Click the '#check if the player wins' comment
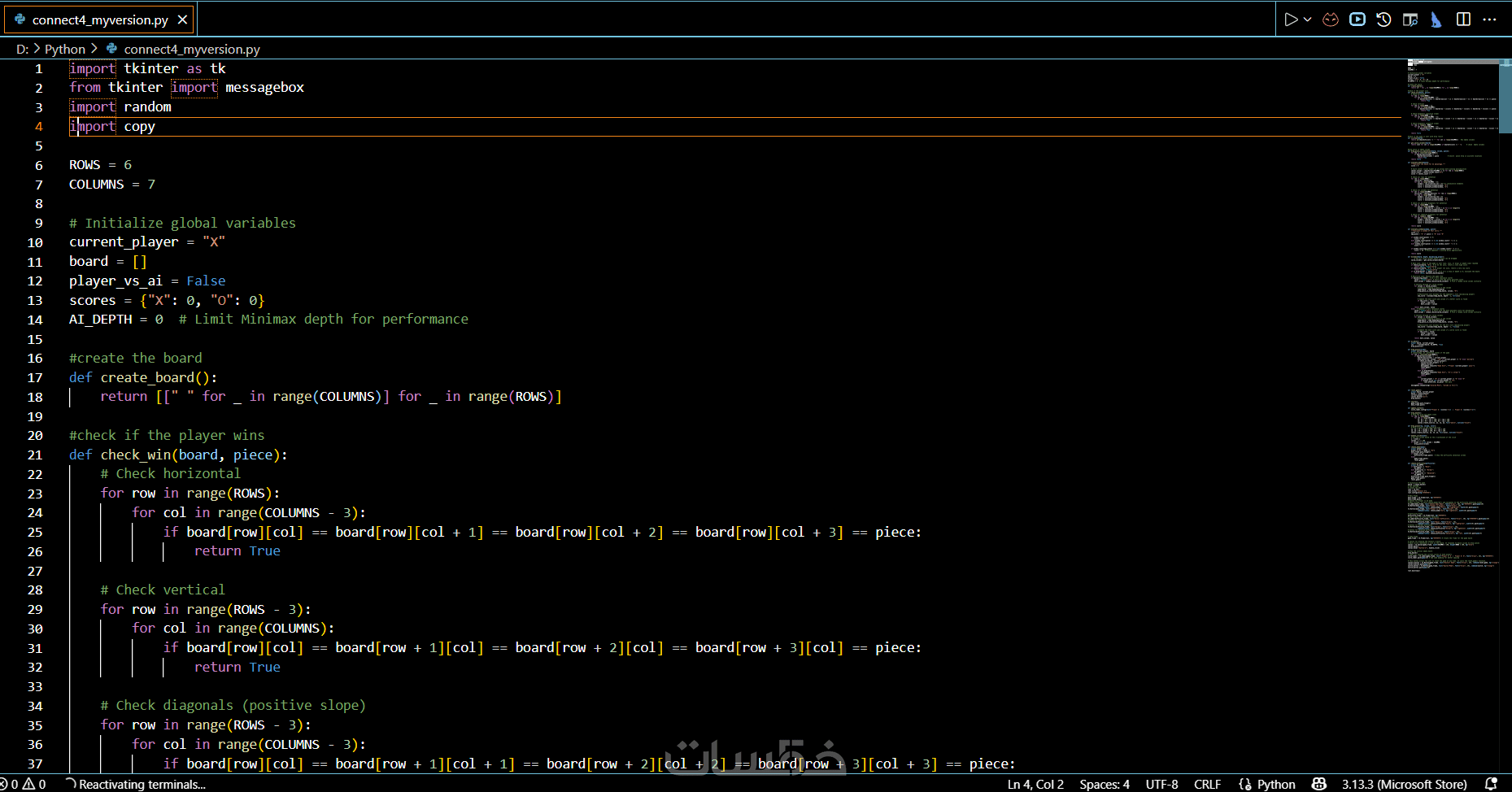This screenshot has width=1512, height=792. [167, 436]
